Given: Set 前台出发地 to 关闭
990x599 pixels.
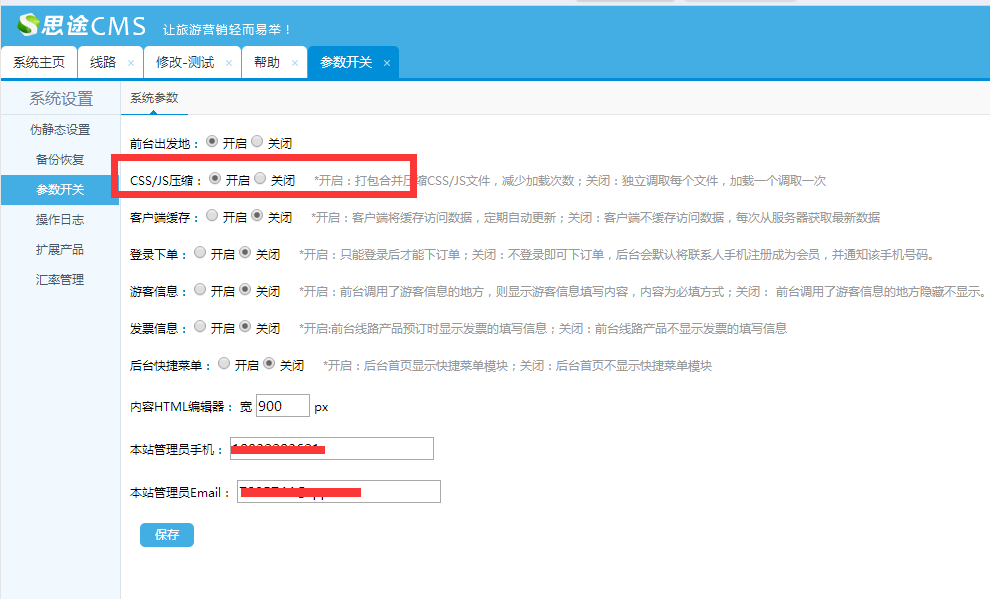Looking at the screenshot, I should coord(257,142).
